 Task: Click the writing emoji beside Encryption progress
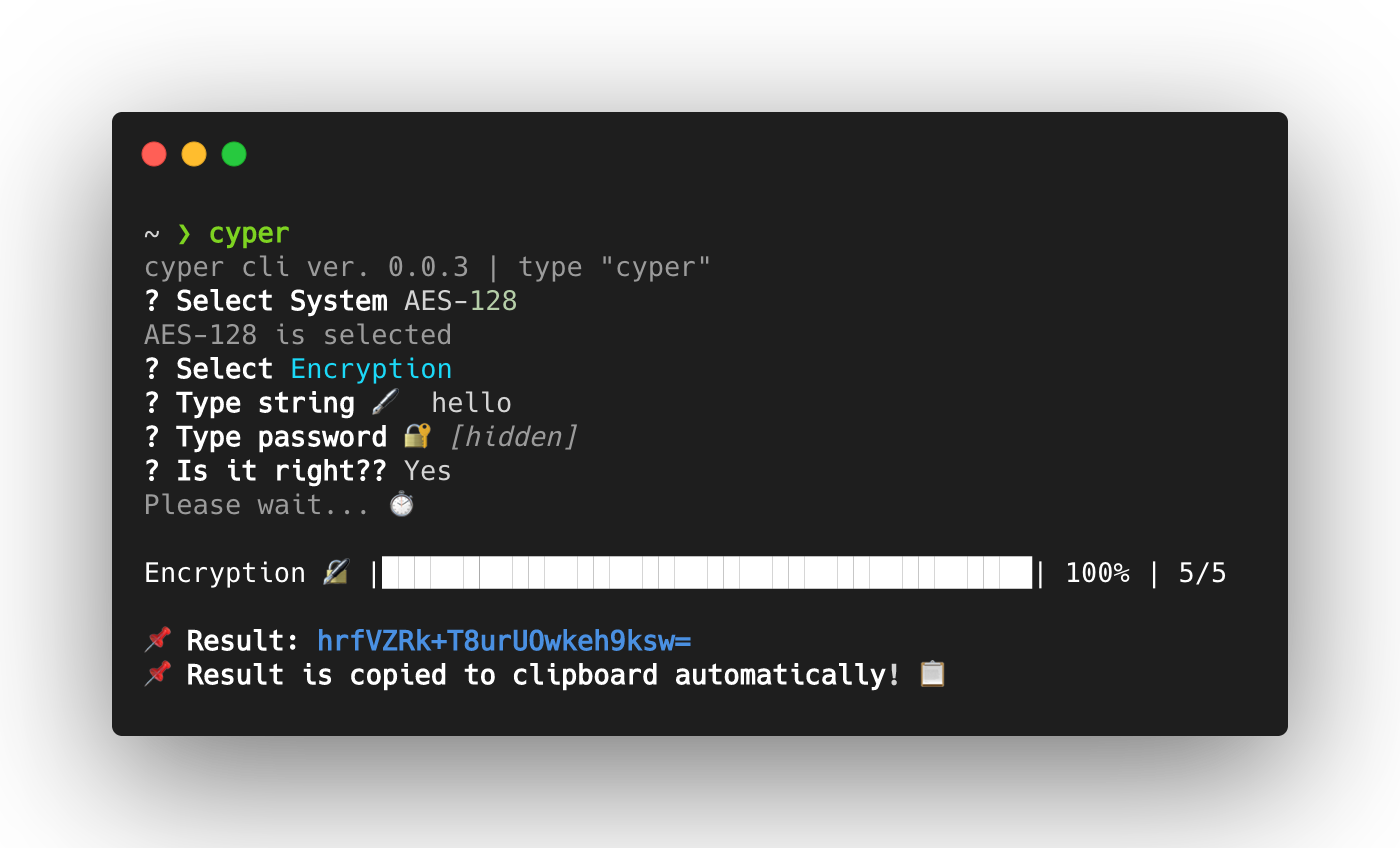[x=336, y=572]
